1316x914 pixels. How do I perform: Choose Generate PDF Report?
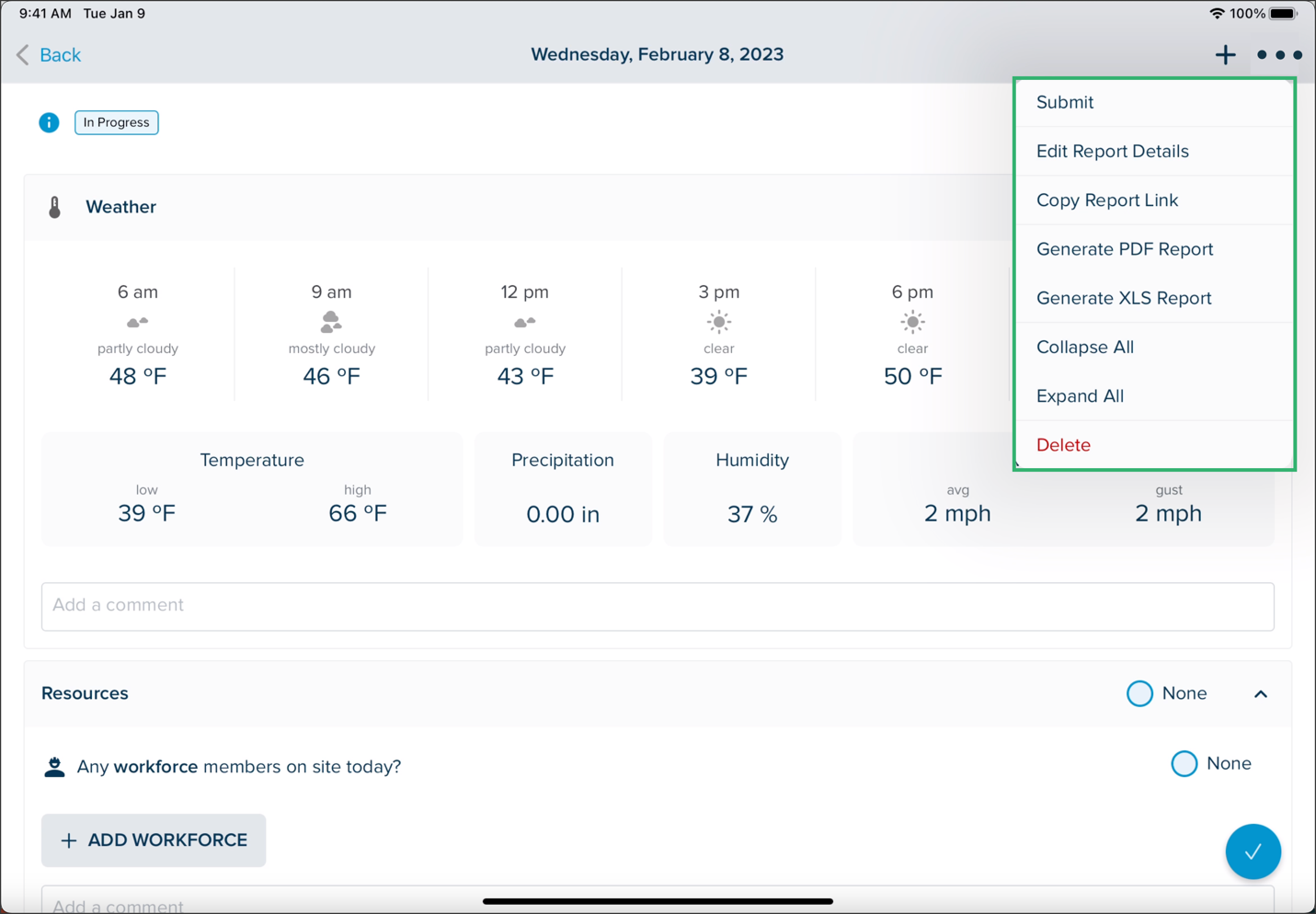click(x=1154, y=249)
